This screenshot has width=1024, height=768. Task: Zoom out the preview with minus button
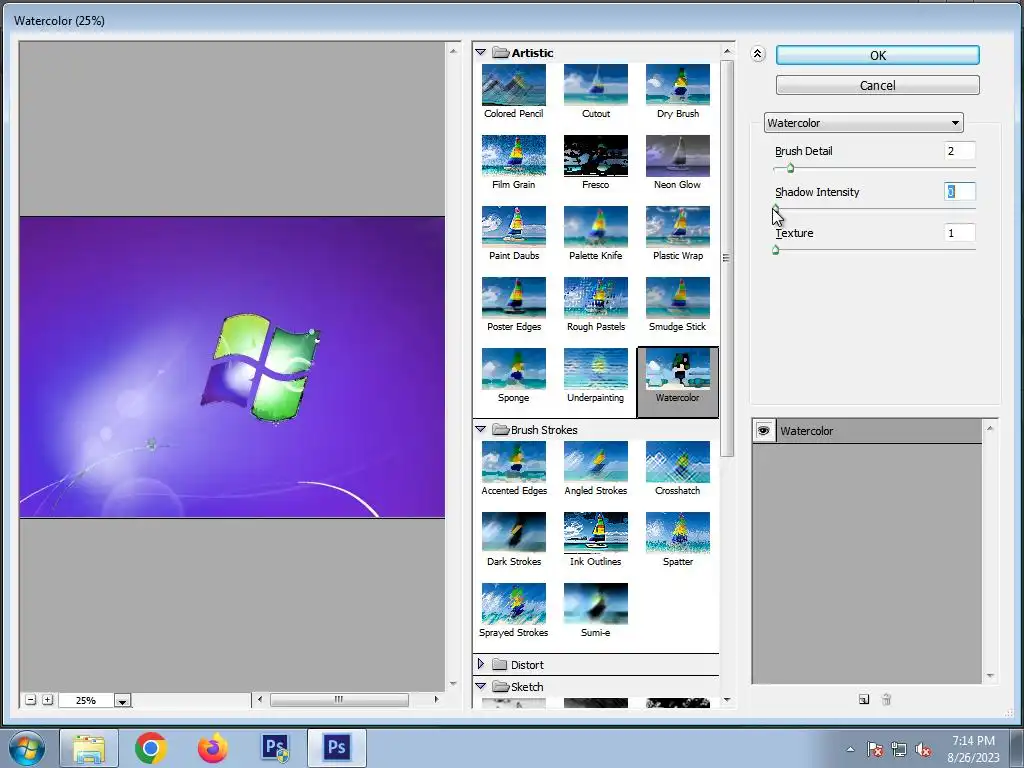click(x=30, y=700)
